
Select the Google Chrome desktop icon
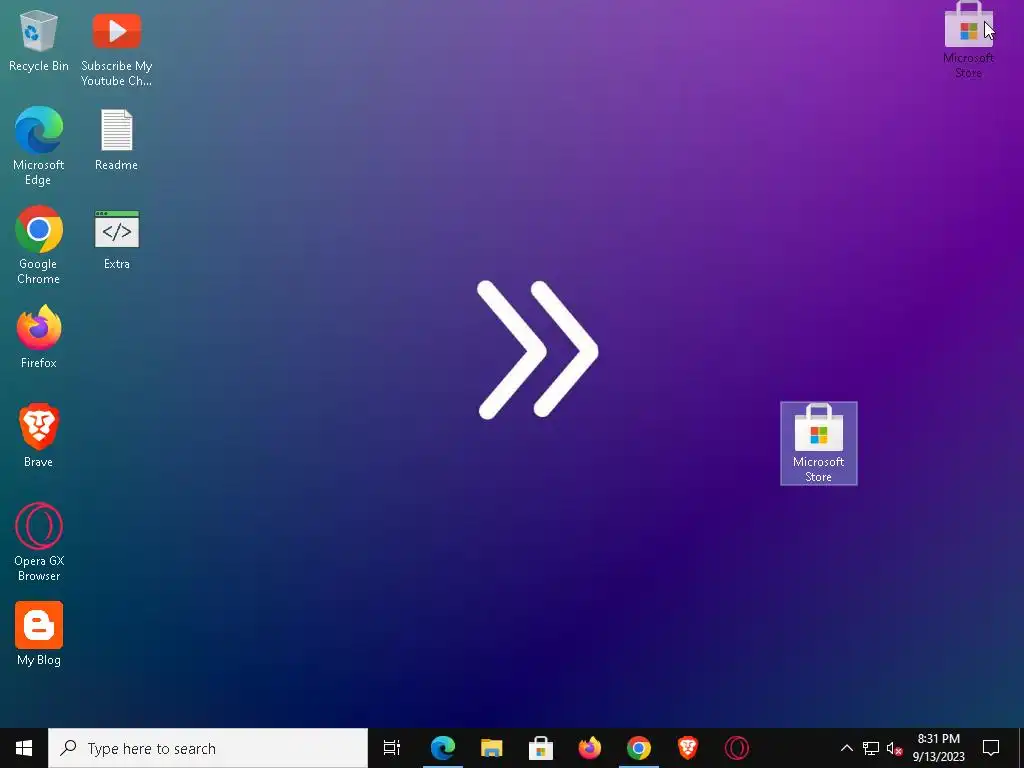(x=39, y=245)
